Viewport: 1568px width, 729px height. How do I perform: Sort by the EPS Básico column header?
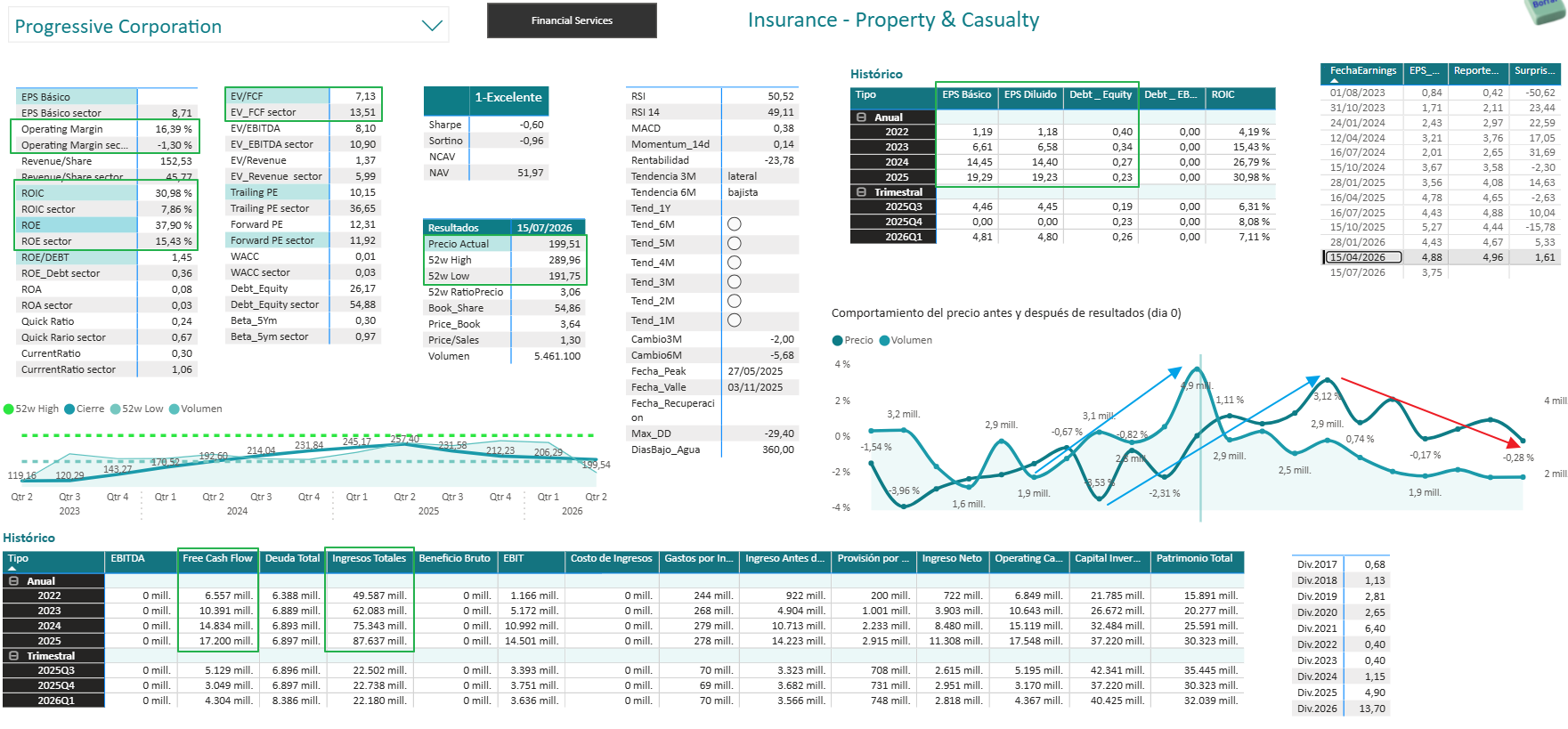(967, 95)
